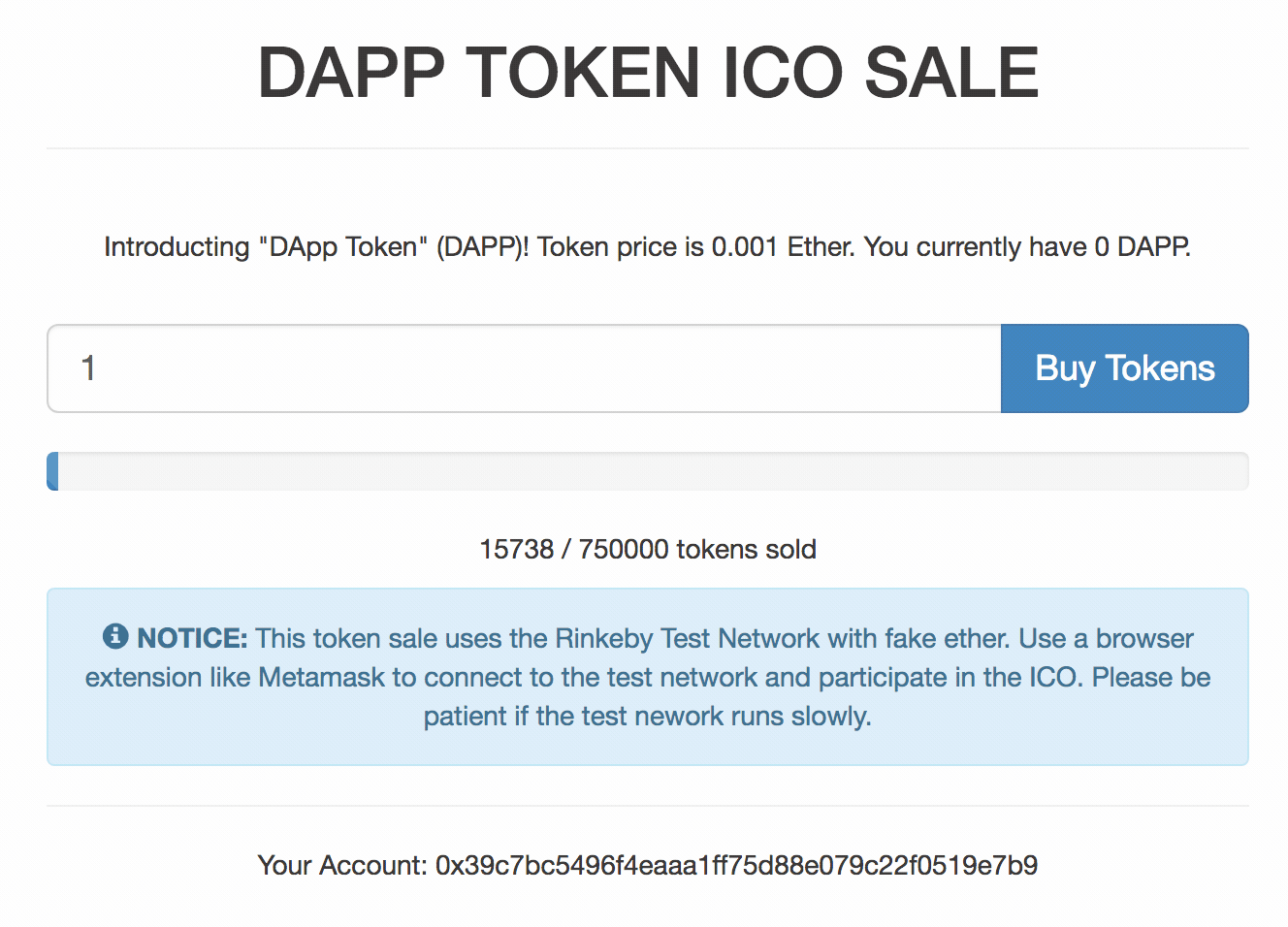The height and width of the screenshot is (927, 1288).
Task: Click the DAPP TOKEN ICO SALE heading
Action: (648, 74)
